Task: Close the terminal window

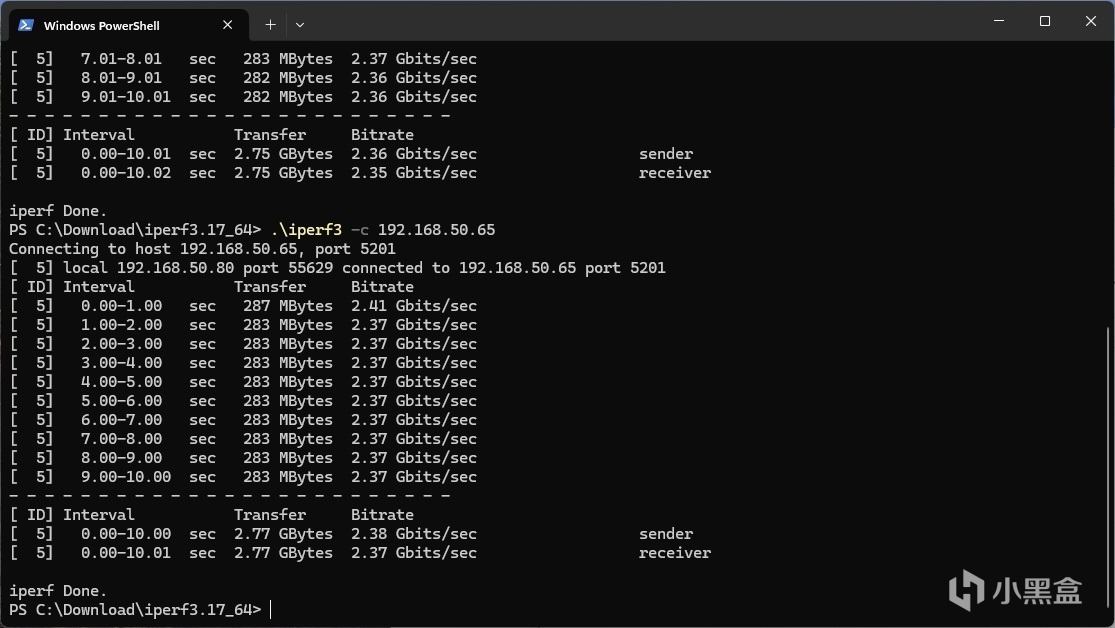Action: [x=1090, y=21]
